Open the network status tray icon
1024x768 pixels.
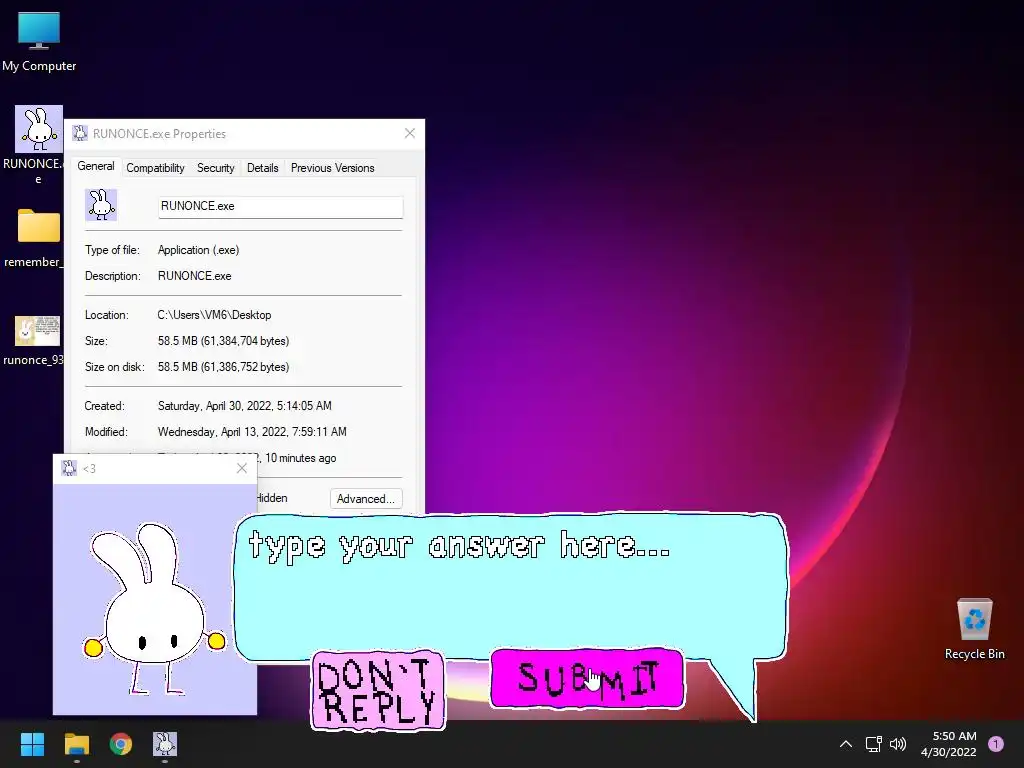click(x=873, y=744)
